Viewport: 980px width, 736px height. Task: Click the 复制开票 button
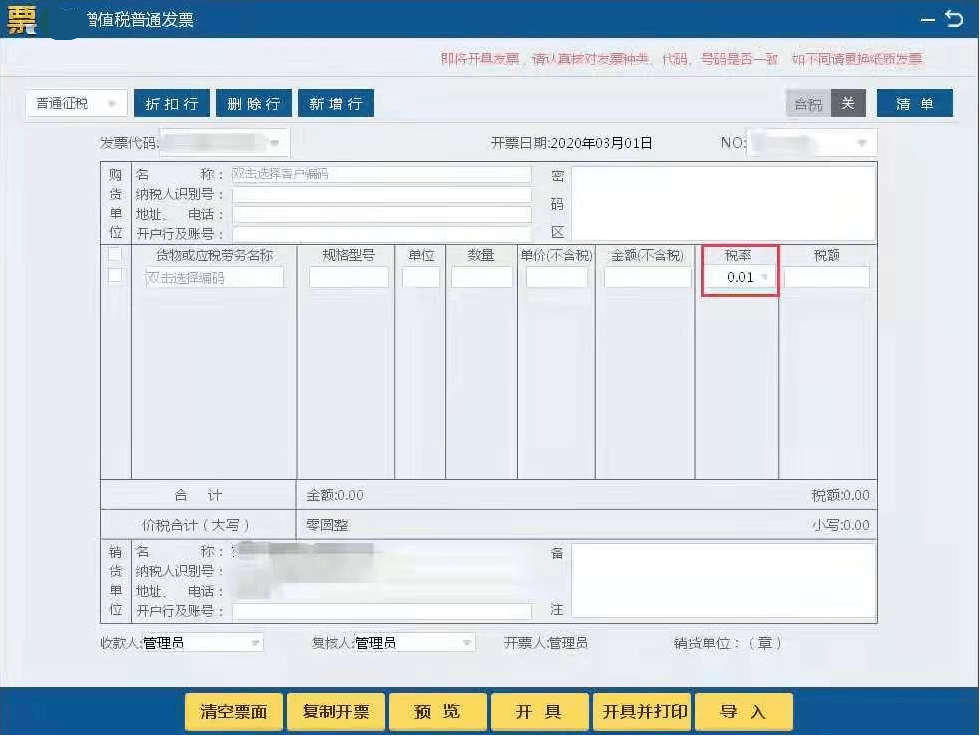coord(335,712)
